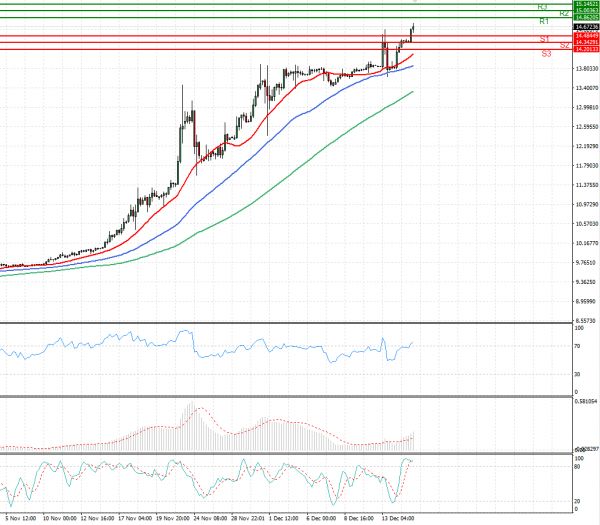Click the 12 Nov 16:00 time label
This screenshot has width=600, height=525.
(x=97, y=518)
